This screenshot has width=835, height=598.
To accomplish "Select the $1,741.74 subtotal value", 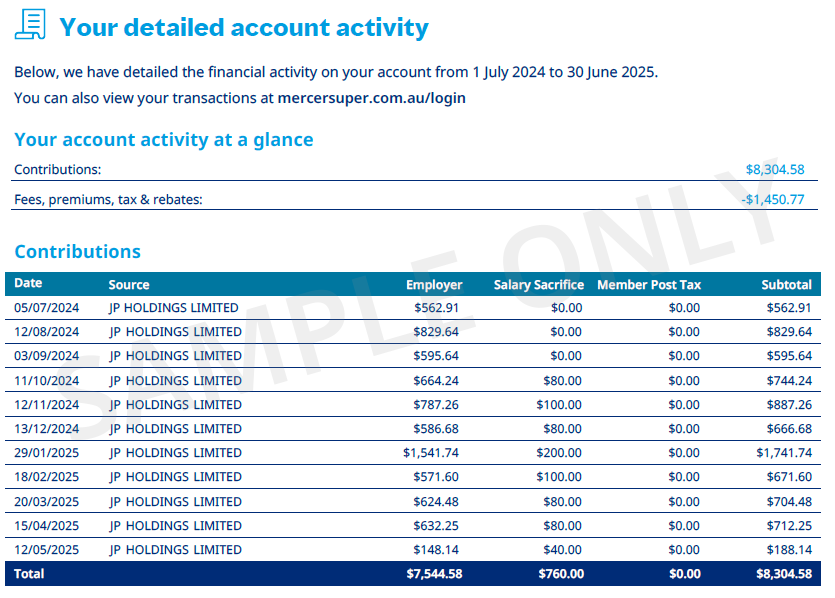I will click(784, 453).
